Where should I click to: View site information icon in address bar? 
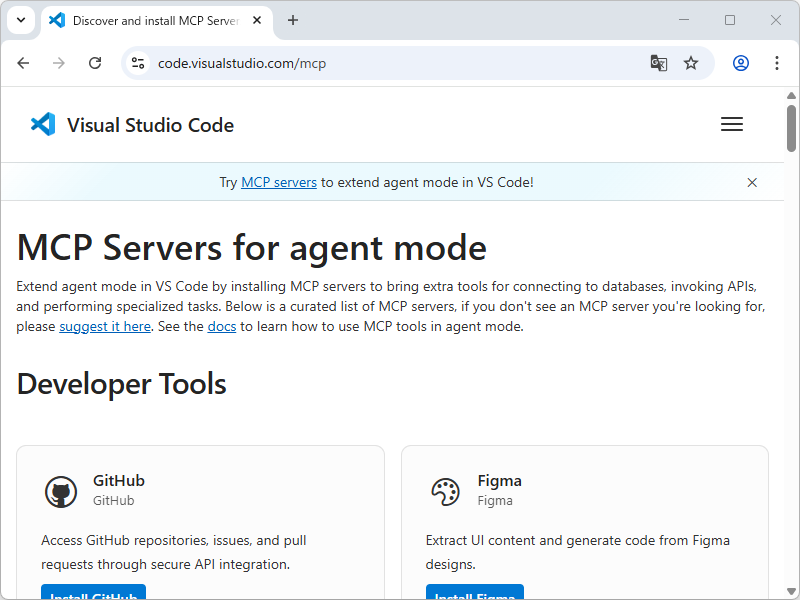(138, 63)
